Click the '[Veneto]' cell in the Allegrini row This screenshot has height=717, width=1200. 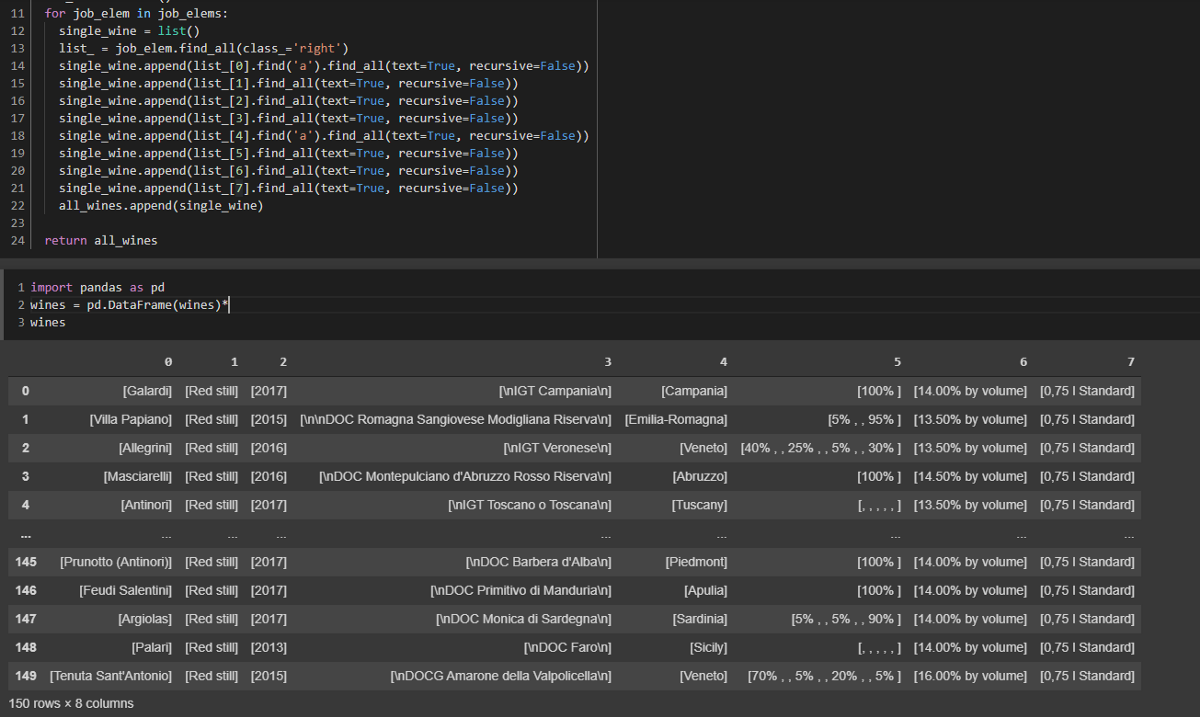(x=703, y=448)
